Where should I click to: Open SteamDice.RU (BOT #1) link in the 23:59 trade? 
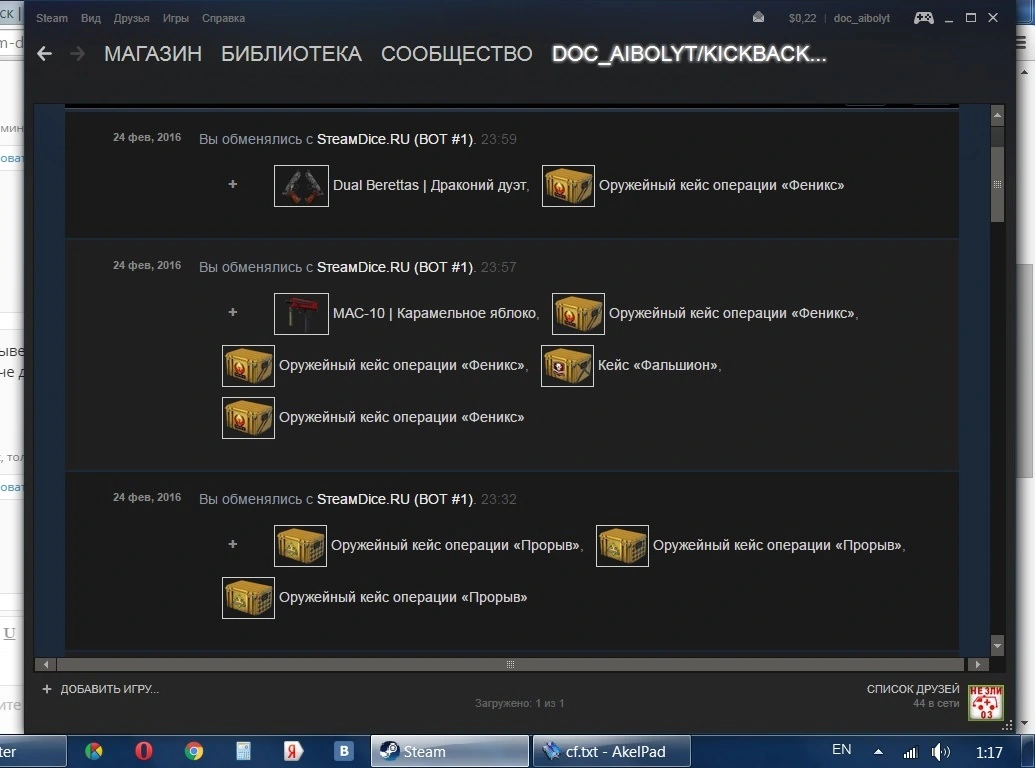[x=395, y=139]
